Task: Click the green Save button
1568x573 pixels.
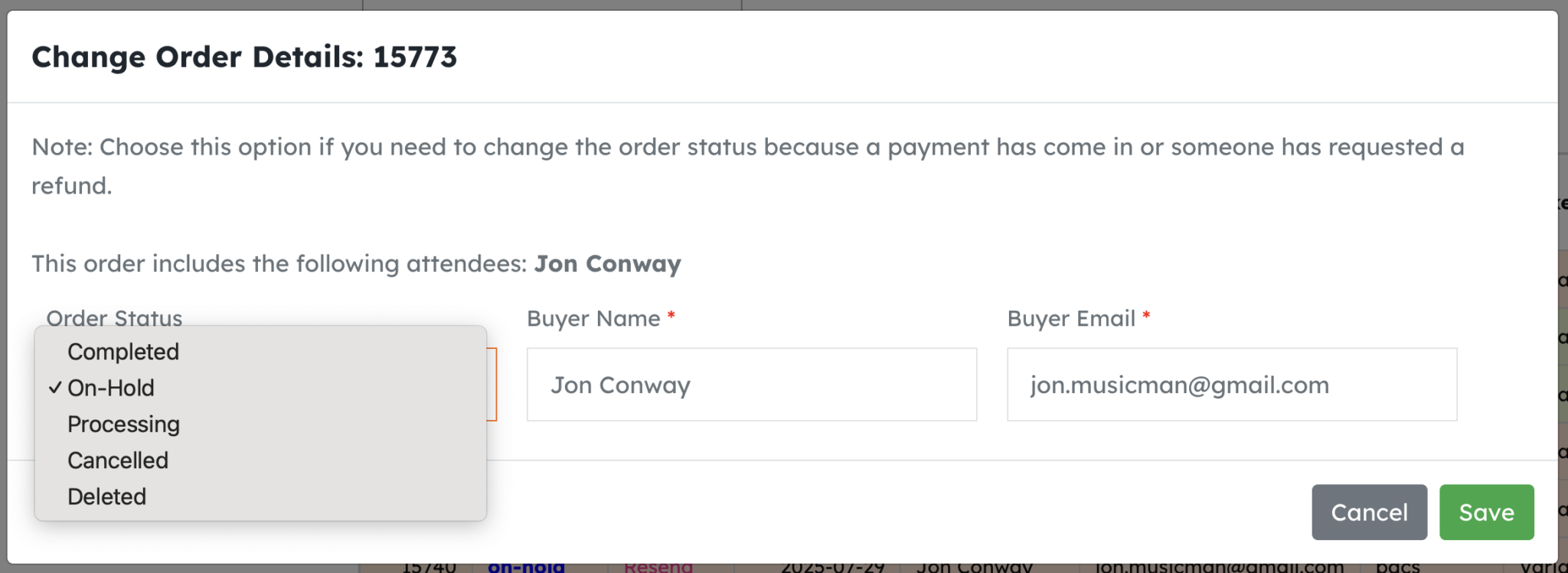Action: point(1486,512)
